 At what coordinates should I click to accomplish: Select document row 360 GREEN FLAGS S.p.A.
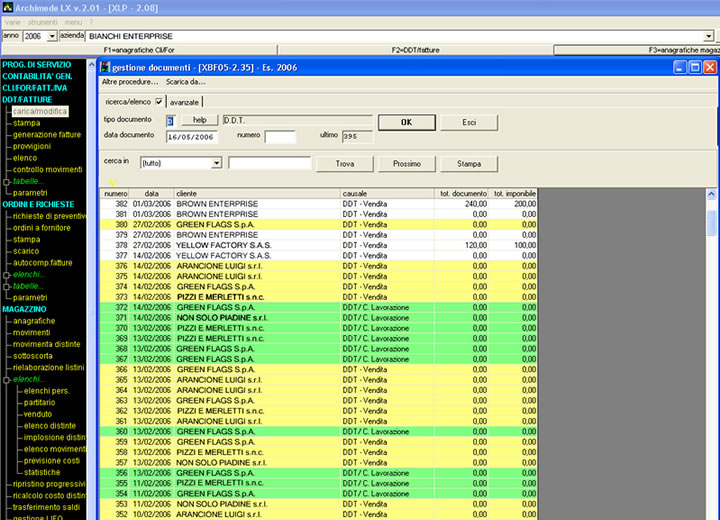319,431
